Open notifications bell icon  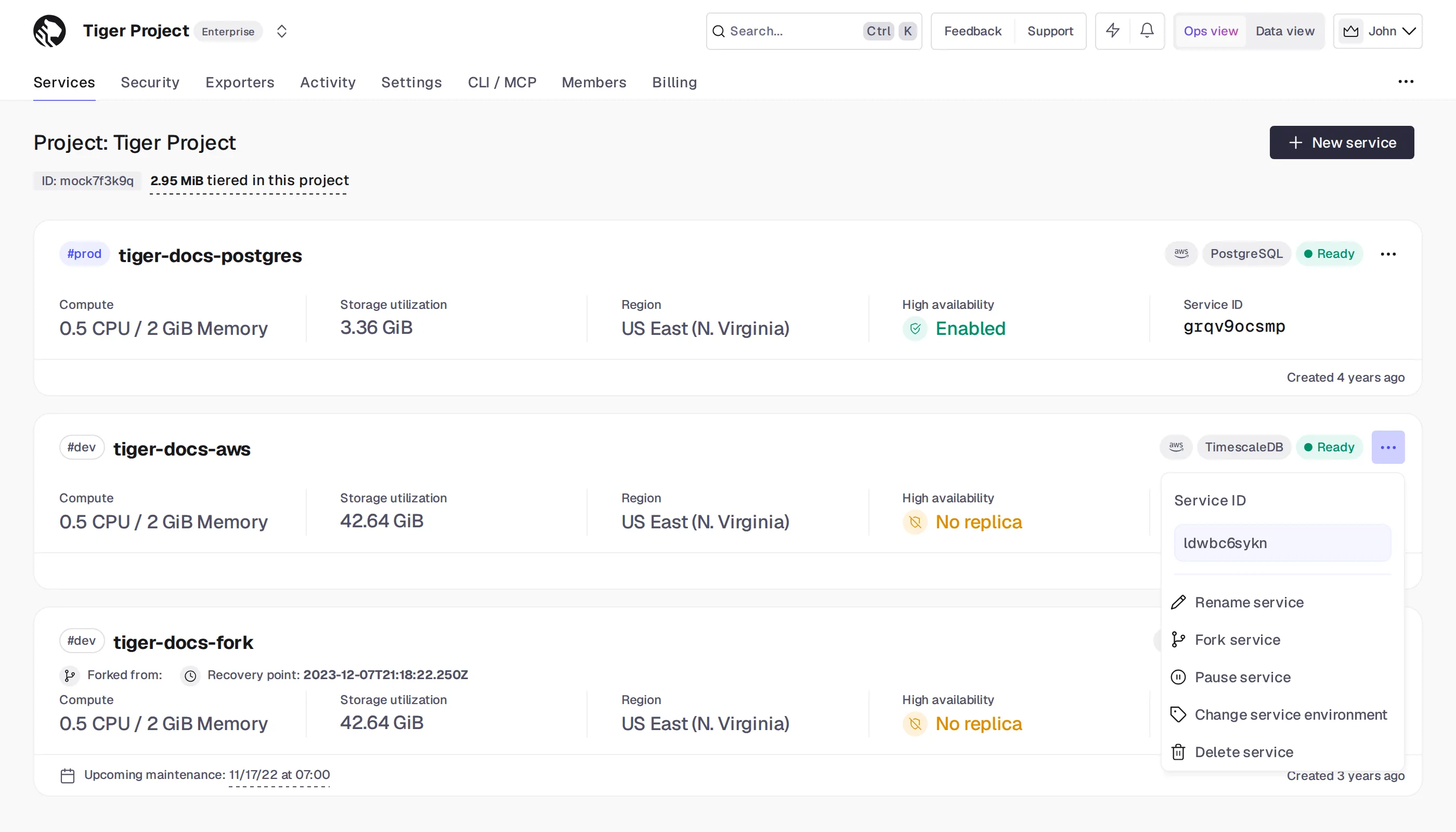(x=1147, y=30)
